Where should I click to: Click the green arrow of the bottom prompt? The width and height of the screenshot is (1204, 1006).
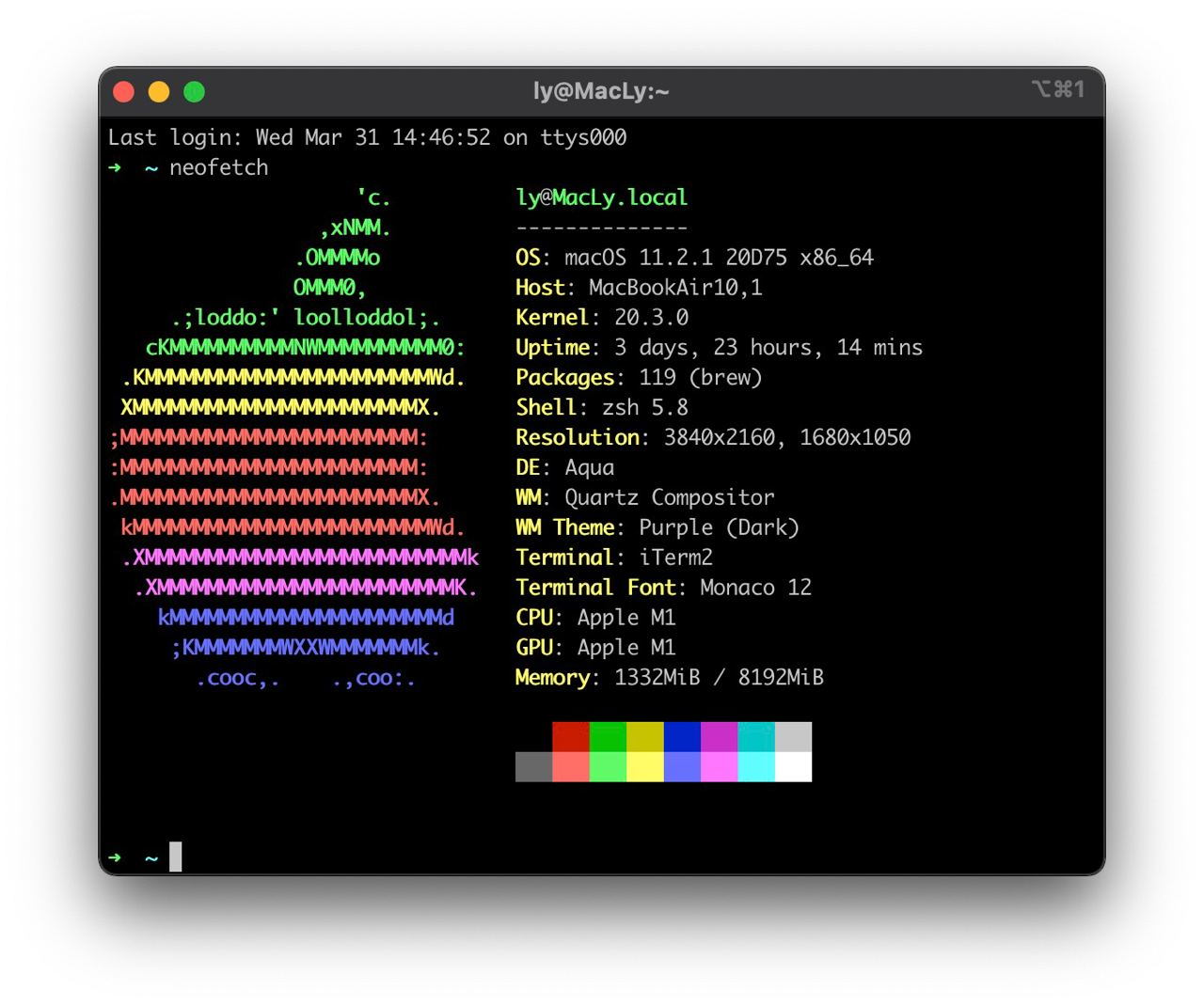[115, 857]
